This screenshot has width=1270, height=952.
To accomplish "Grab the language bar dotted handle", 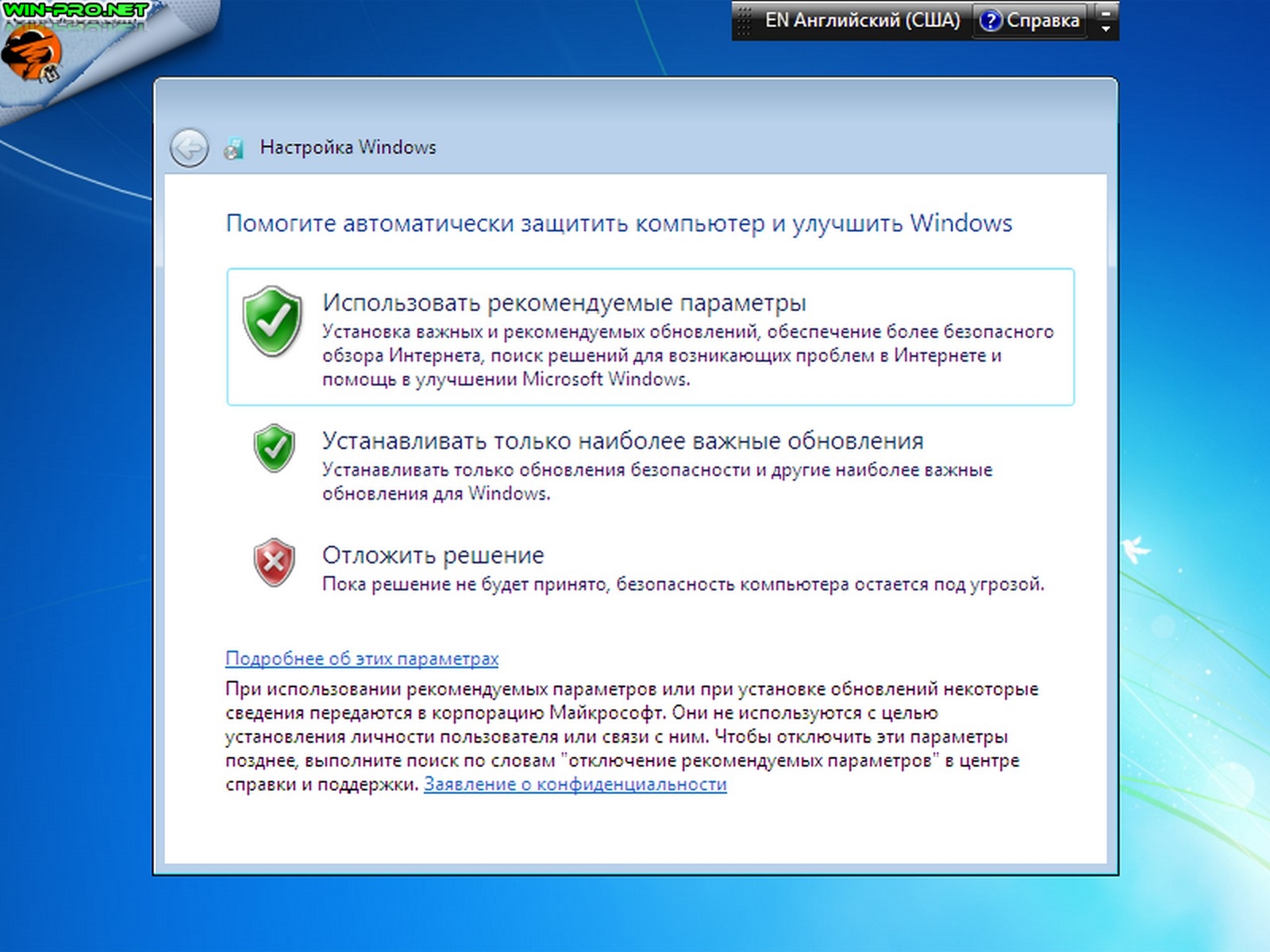I will pos(743,21).
